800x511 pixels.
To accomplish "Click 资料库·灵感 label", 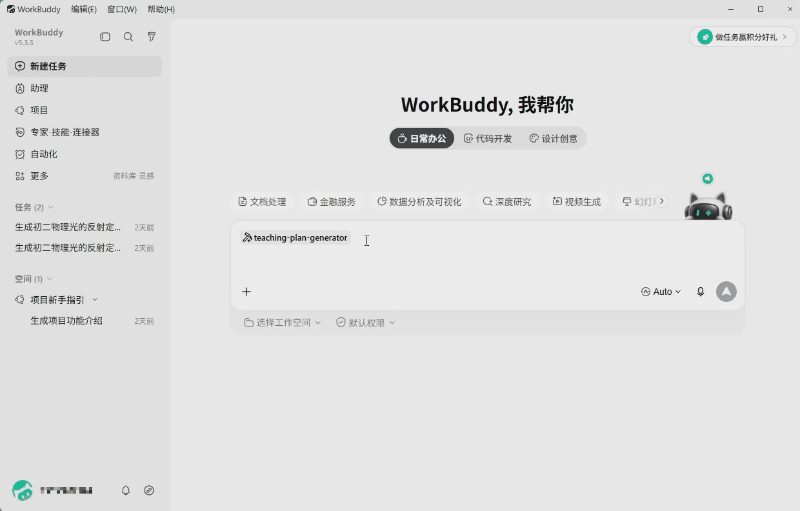I will [133, 176].
